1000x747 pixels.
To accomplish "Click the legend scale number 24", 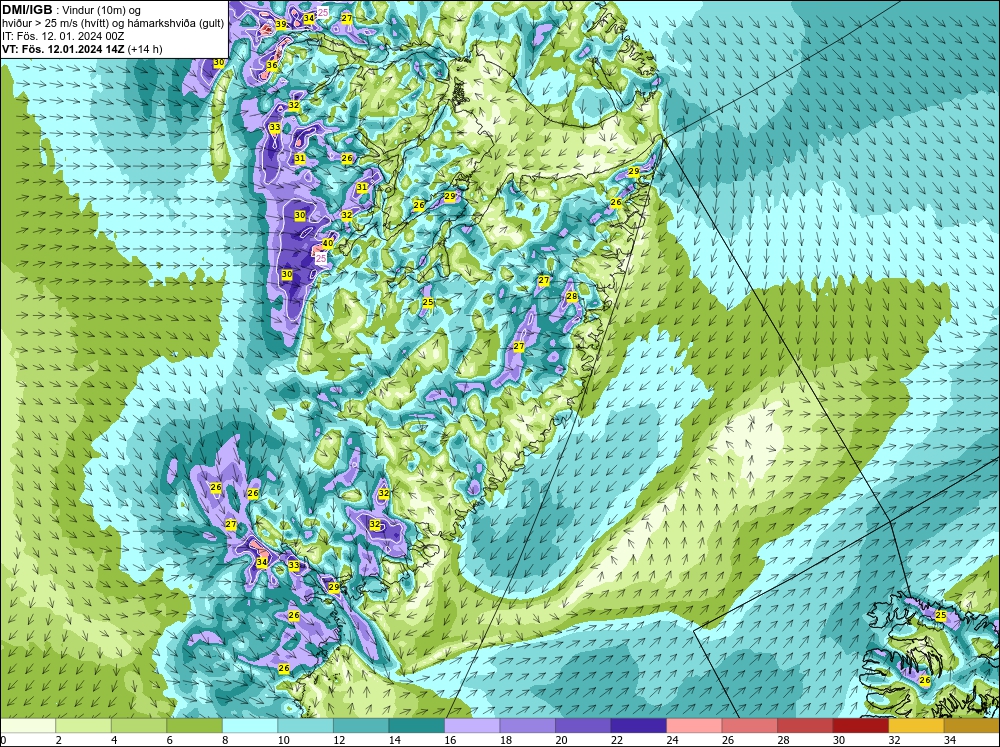I will coord(672,741).
